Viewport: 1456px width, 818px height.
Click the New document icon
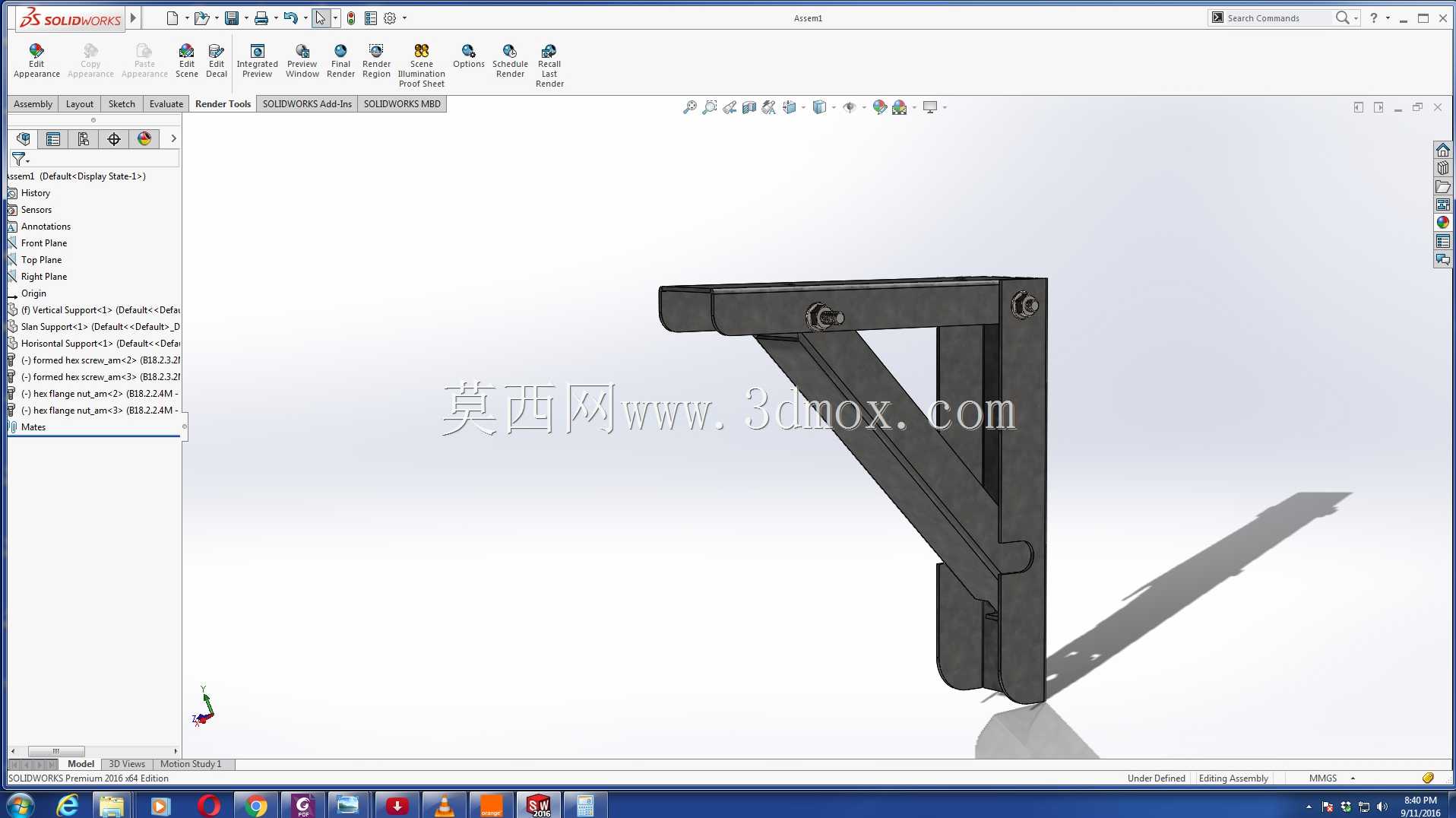[173, 18]
